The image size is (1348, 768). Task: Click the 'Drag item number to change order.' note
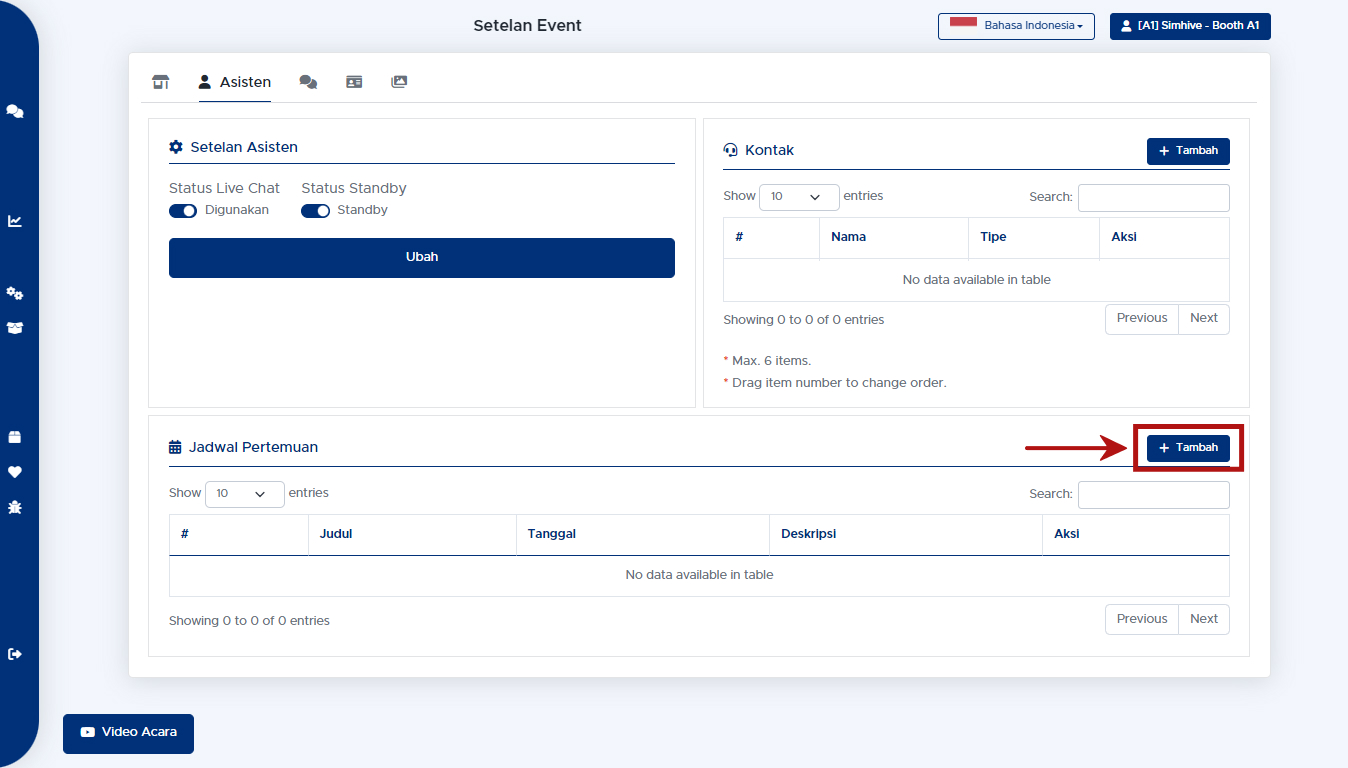[839, 383]
